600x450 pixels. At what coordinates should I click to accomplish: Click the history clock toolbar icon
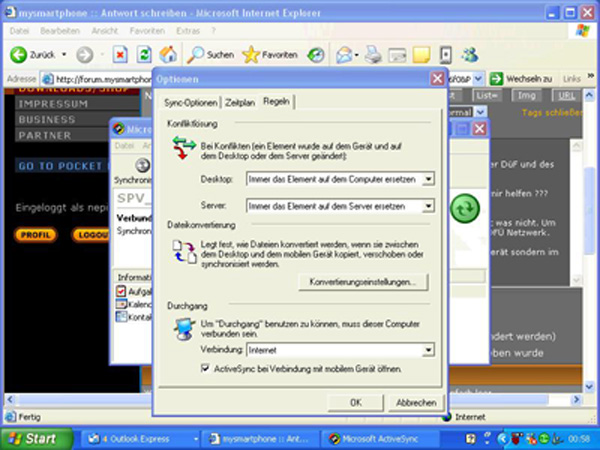pos(316,55)
